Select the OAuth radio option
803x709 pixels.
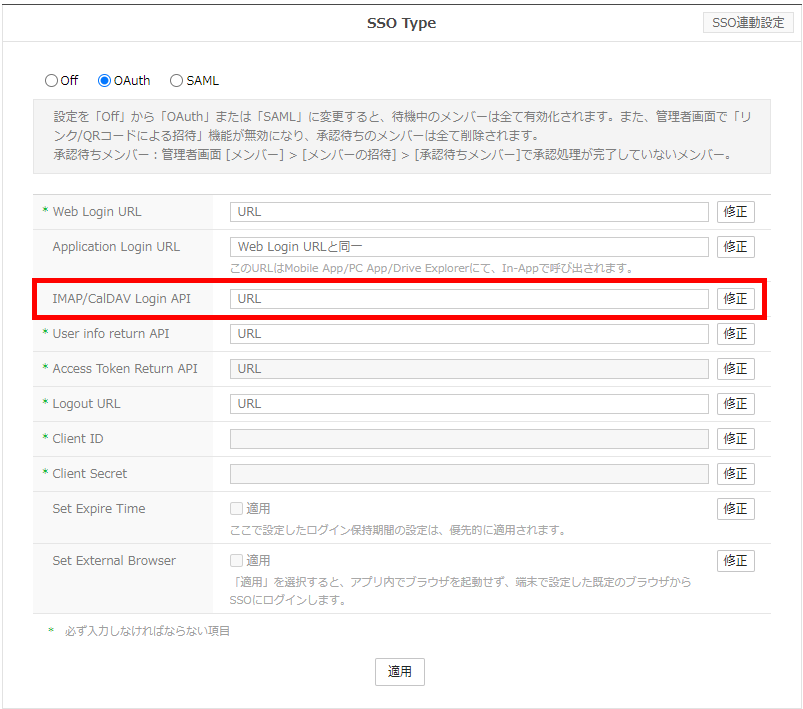coord(105,81)
